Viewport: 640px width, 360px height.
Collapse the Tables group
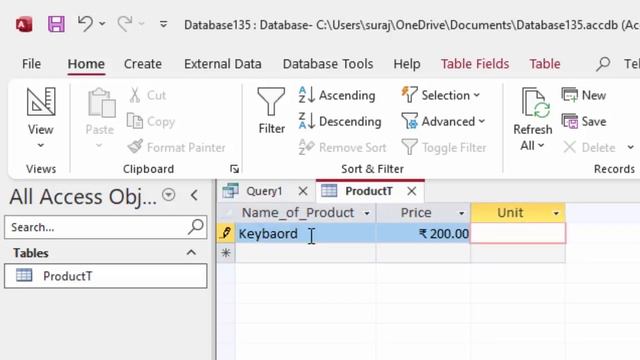tap(191, 253)
